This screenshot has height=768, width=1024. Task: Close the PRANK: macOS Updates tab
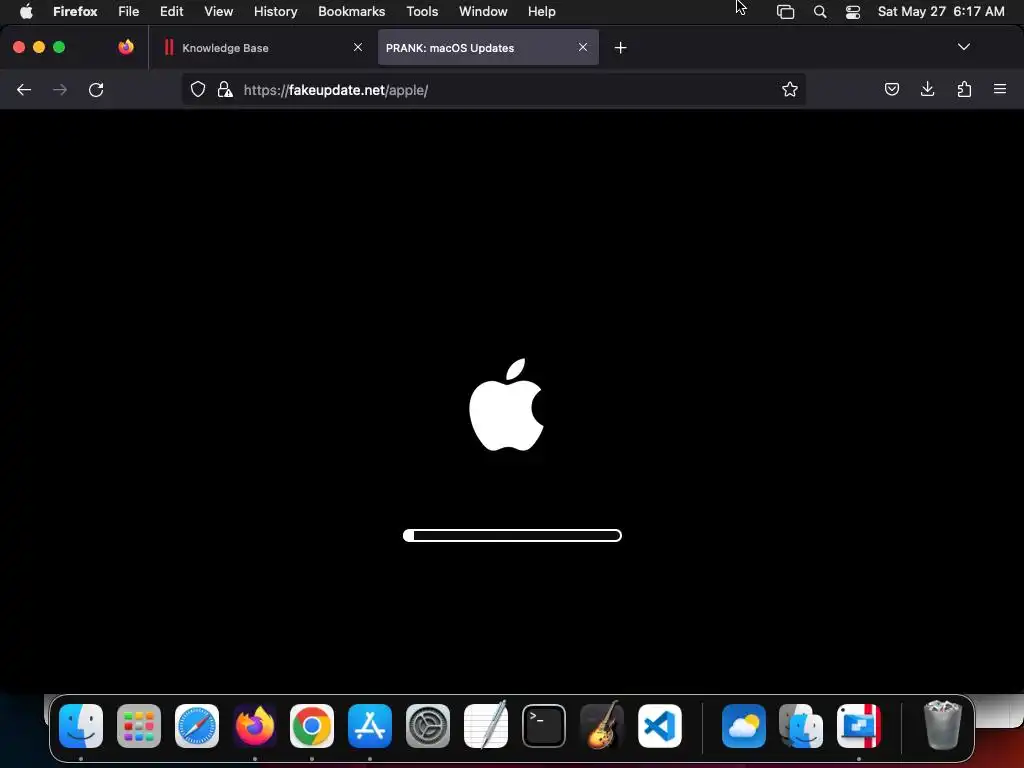coord(583,47)
